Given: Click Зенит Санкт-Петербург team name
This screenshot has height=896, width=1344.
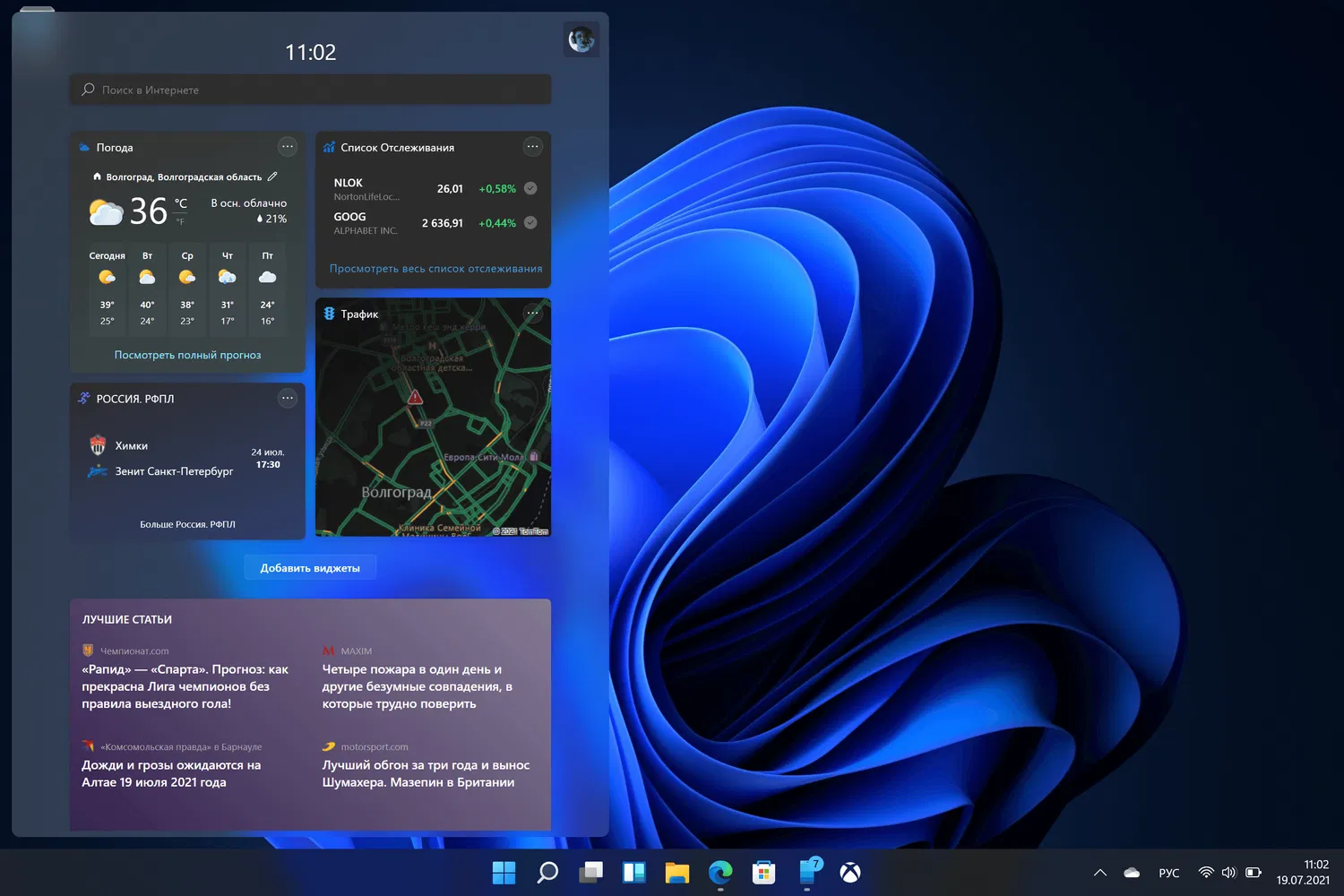Looking at the screenshot, I should [x=174, y=471].
